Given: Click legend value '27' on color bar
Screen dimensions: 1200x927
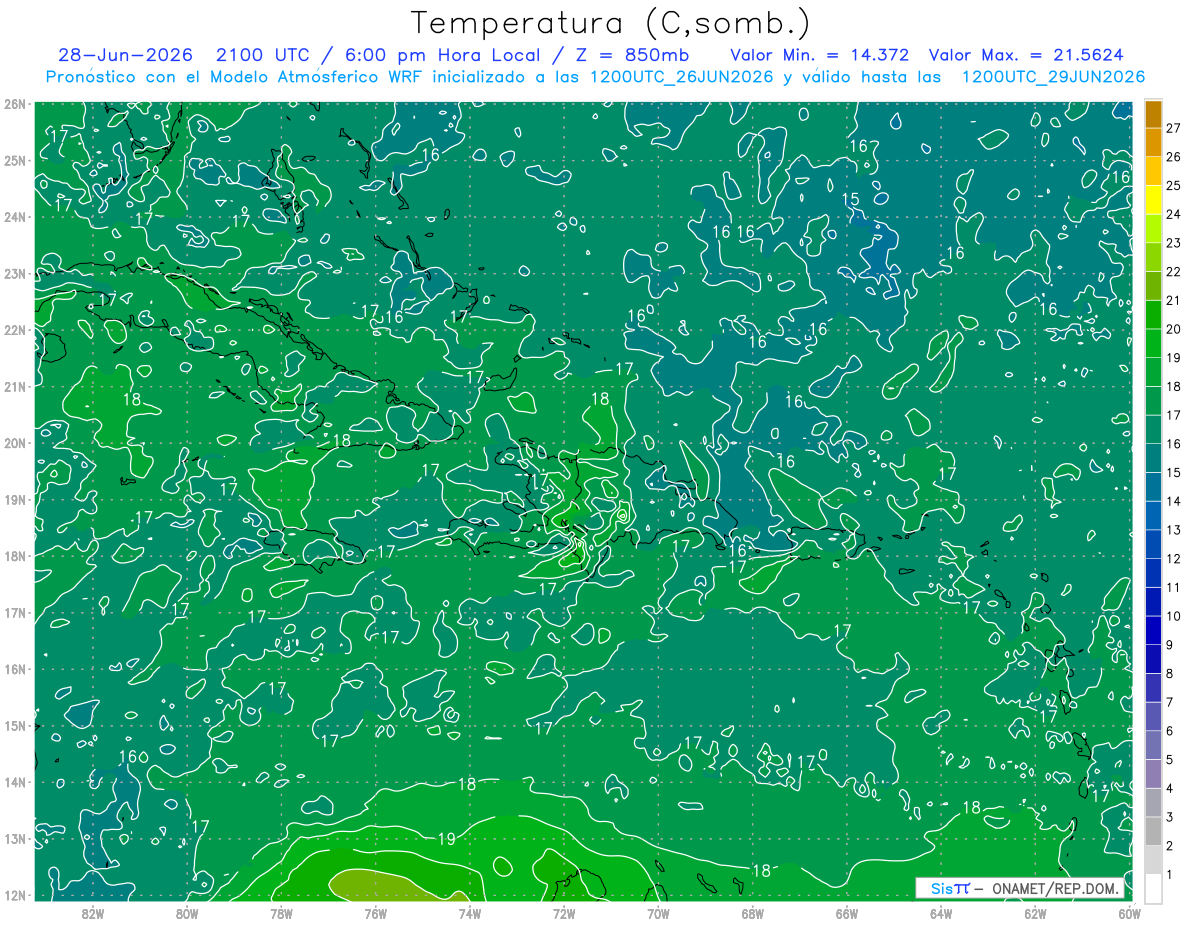Looking at the screenshot, I should (1173, 128).
